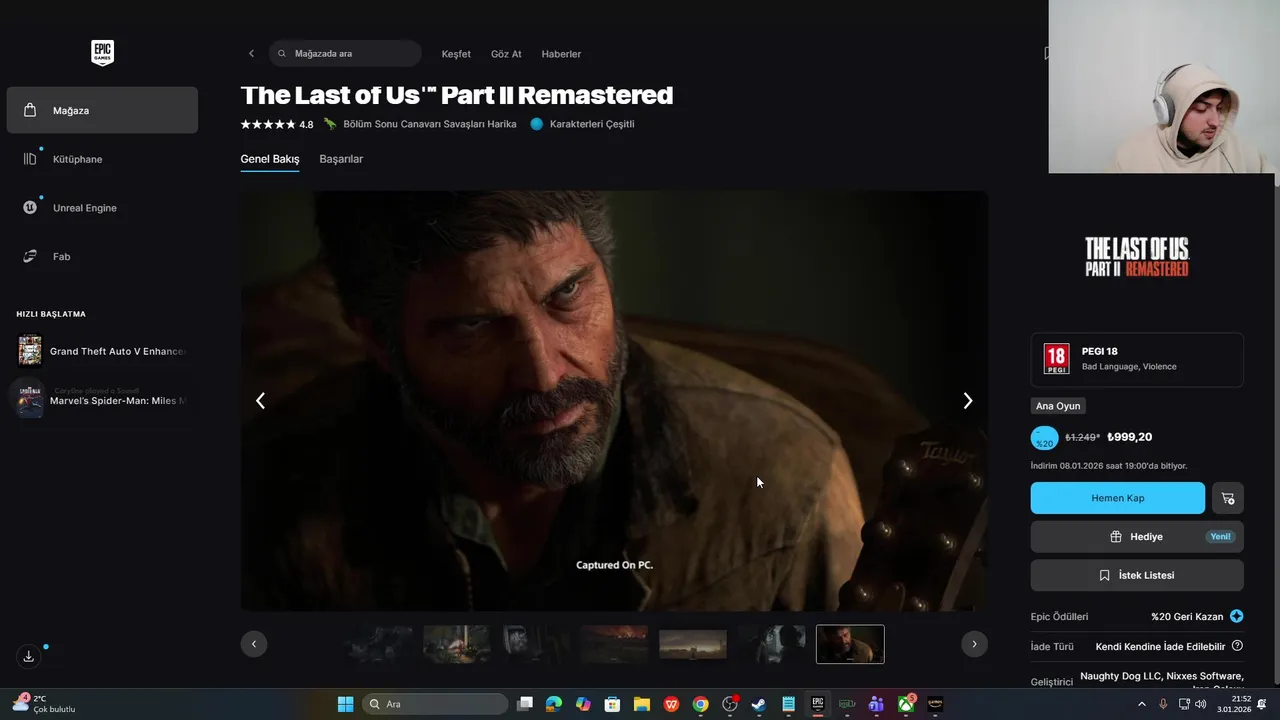Click the ₺999,20 price
1280x720 pixels.
[x=1130, y=437]
